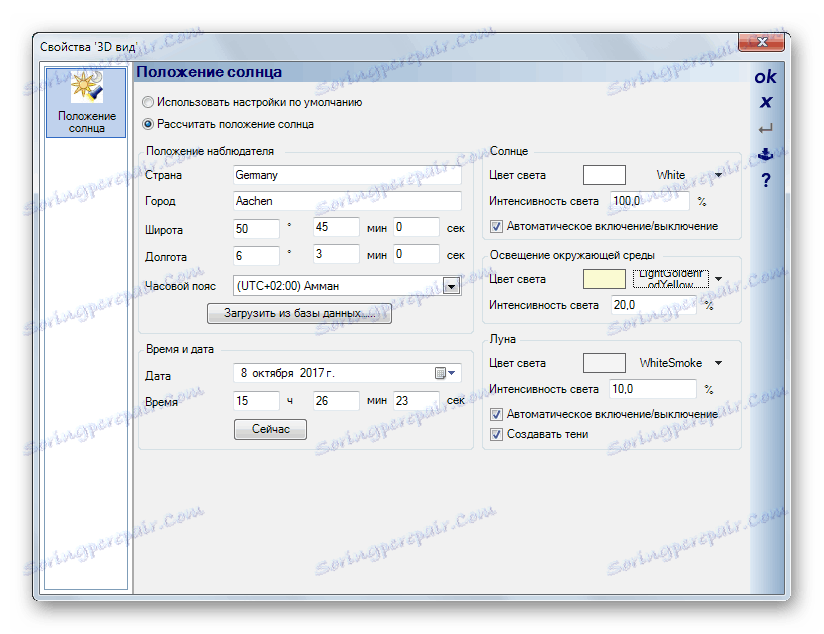
Task: Open help with the question mark icon
Action: point(766,180)
